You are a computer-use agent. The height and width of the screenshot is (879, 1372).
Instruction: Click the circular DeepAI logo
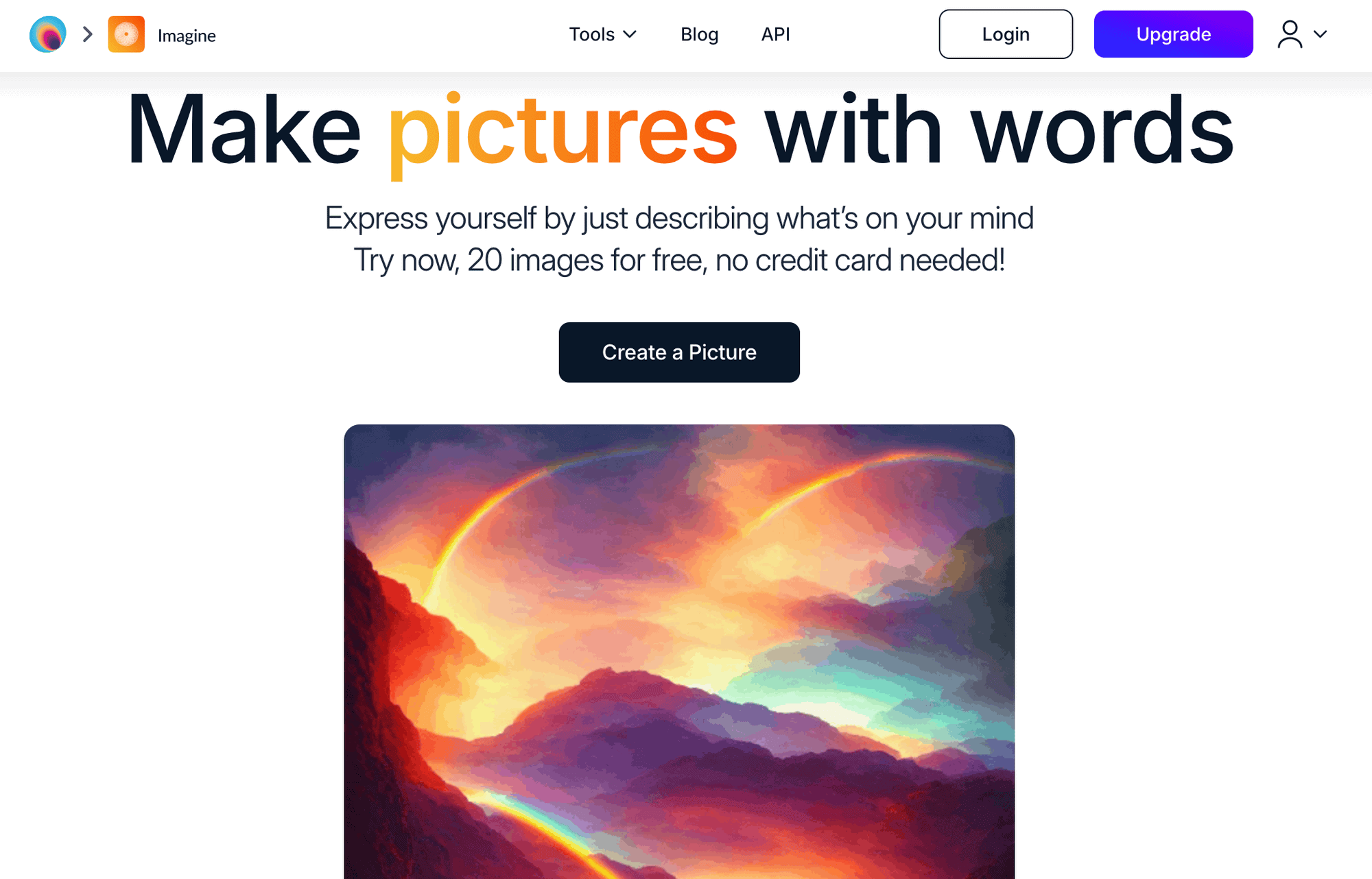pos(47,34)
